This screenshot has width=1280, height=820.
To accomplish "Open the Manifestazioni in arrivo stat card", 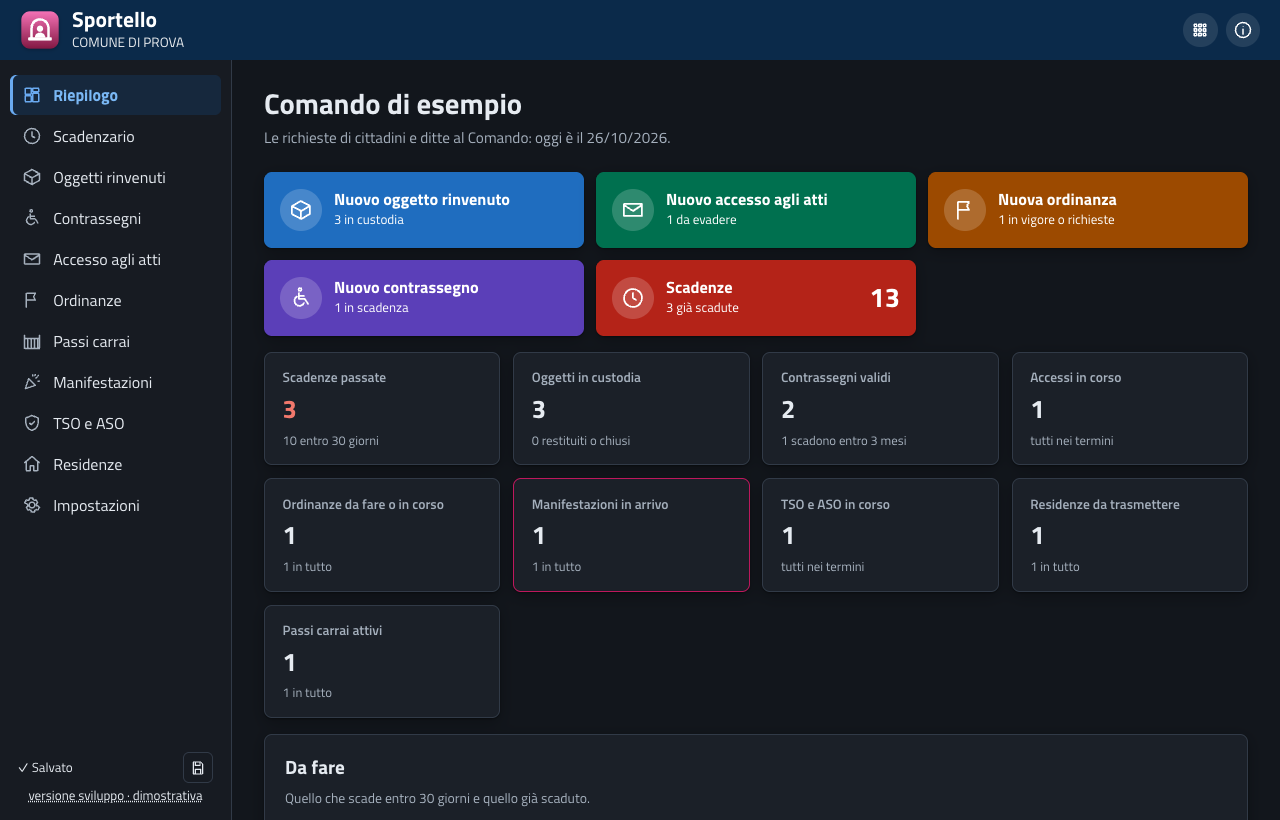I will click(x=631, y=535).
